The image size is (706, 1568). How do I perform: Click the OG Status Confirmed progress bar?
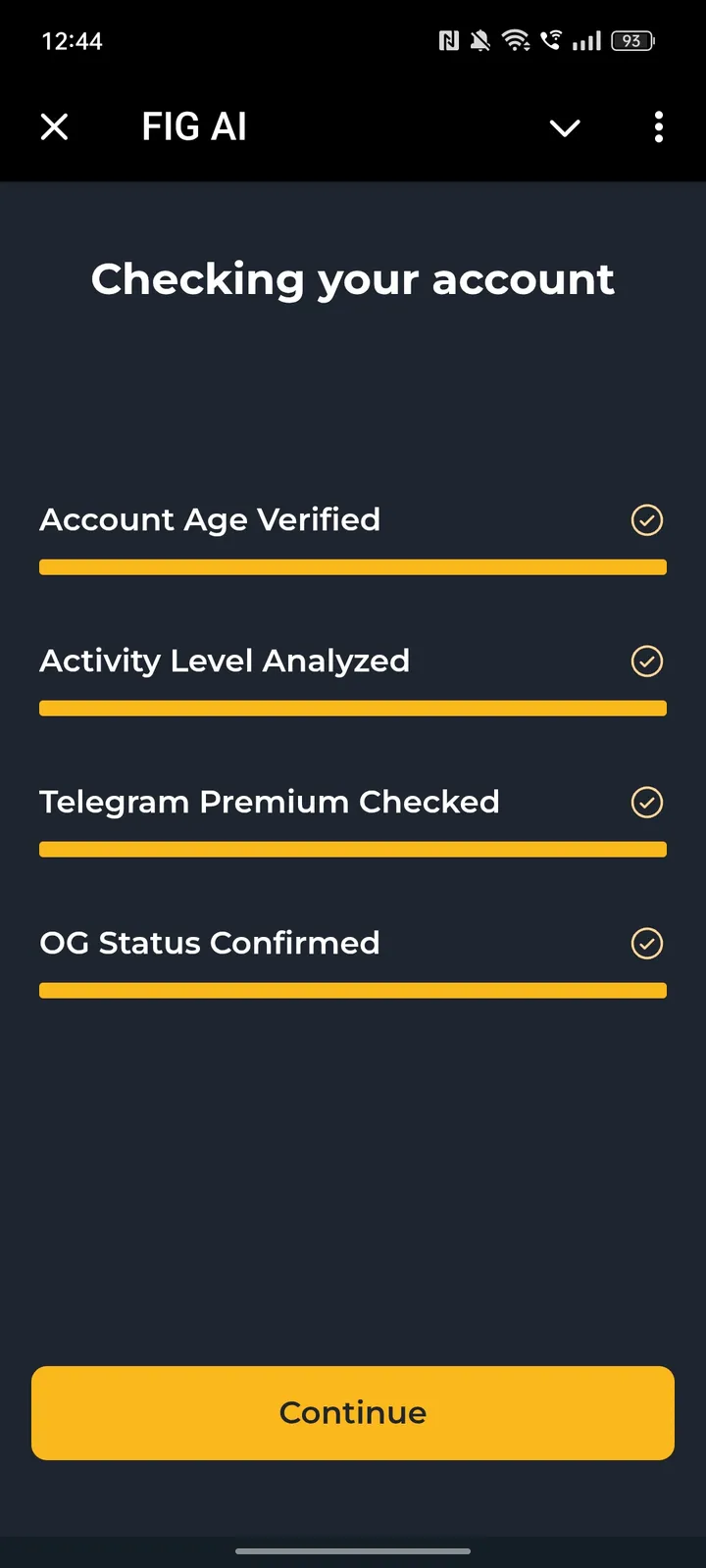point(353,991)
